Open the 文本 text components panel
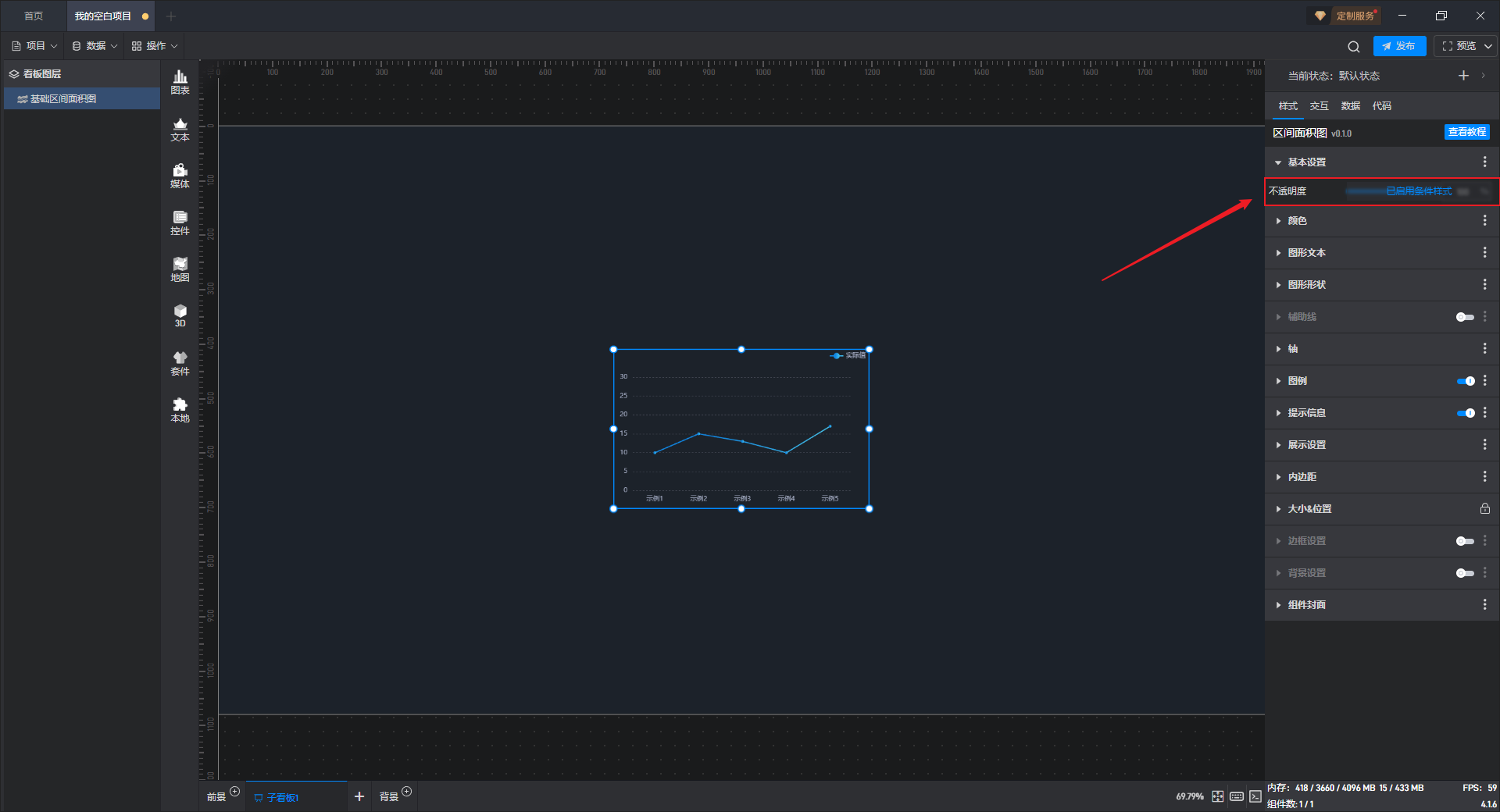The height and width of the screenshot is (812, 1500). tap(180, 129)
